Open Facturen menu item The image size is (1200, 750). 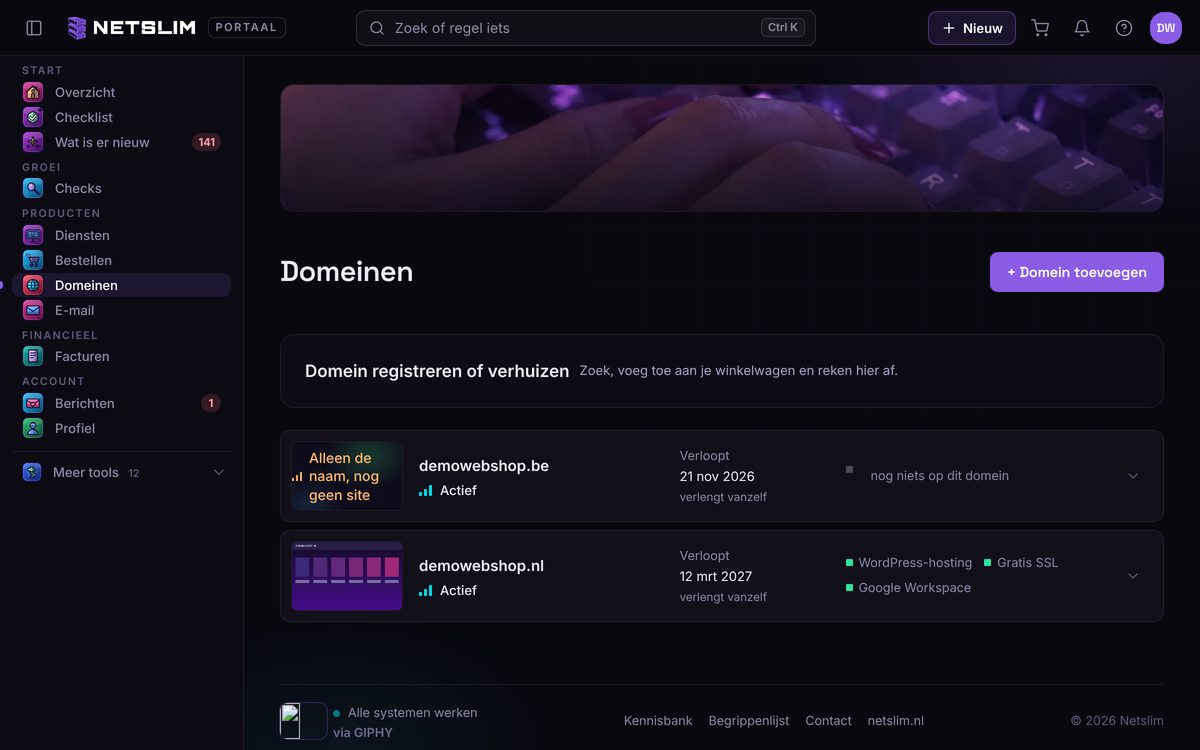click(x=122, y=356)
